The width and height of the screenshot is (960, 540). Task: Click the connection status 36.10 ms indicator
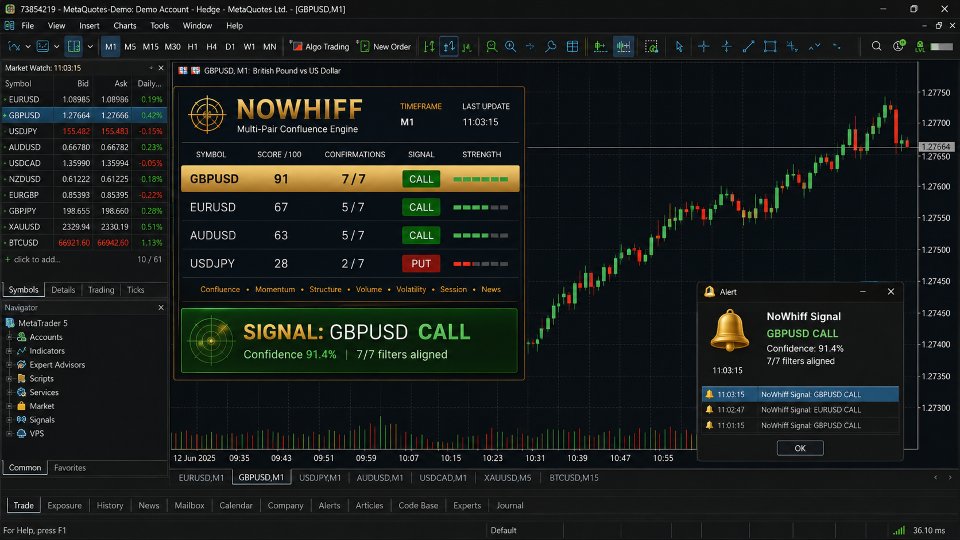921,530
